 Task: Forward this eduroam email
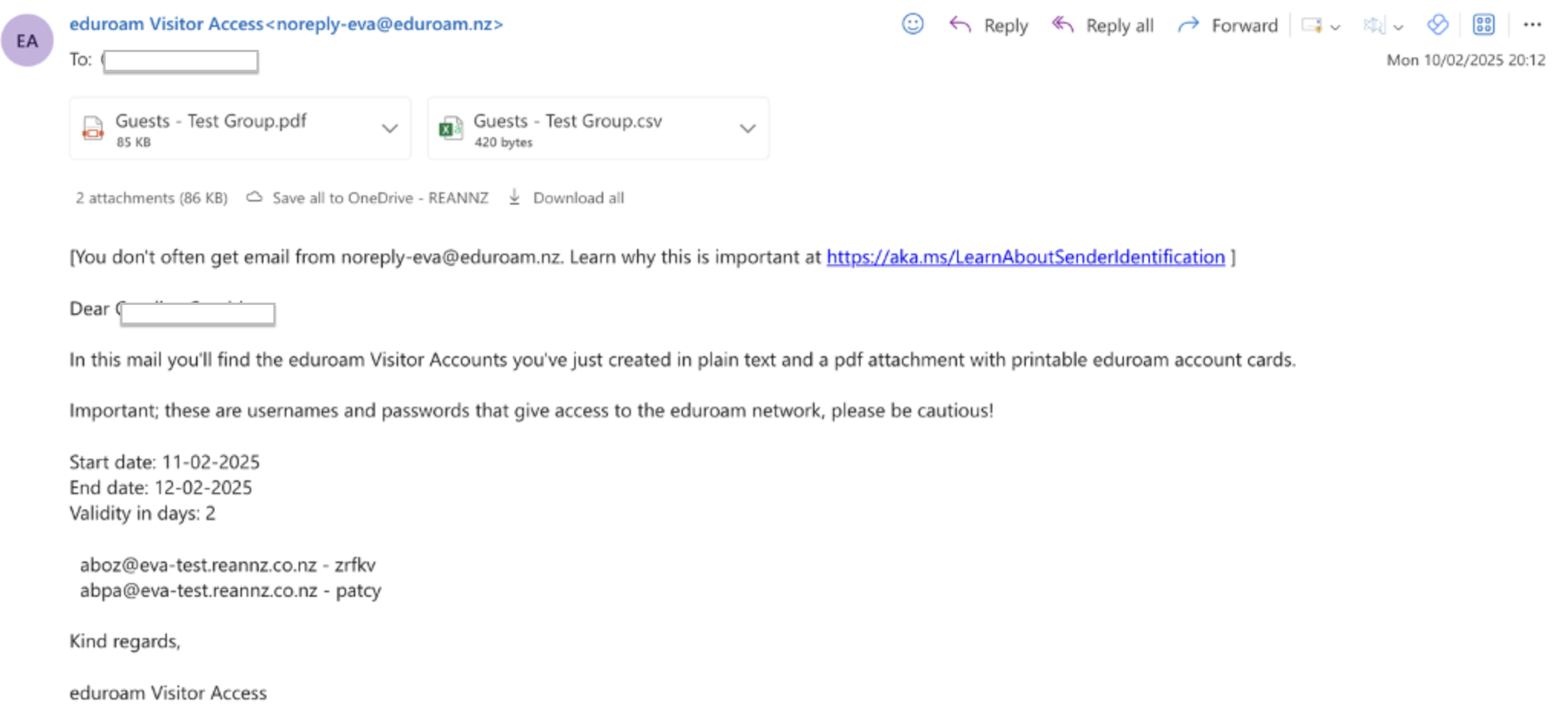[x=1228, y=25]
